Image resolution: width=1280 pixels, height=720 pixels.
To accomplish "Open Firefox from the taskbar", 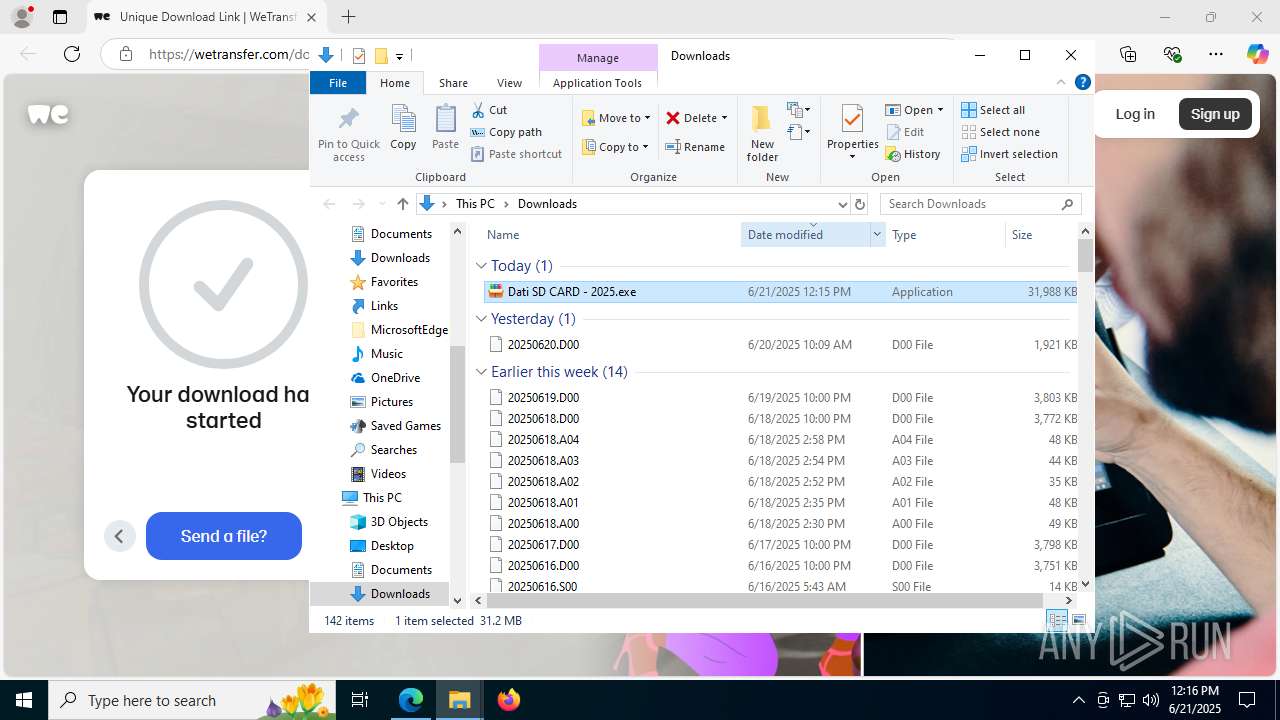I will pyautogui.click(x=509, y=700).
